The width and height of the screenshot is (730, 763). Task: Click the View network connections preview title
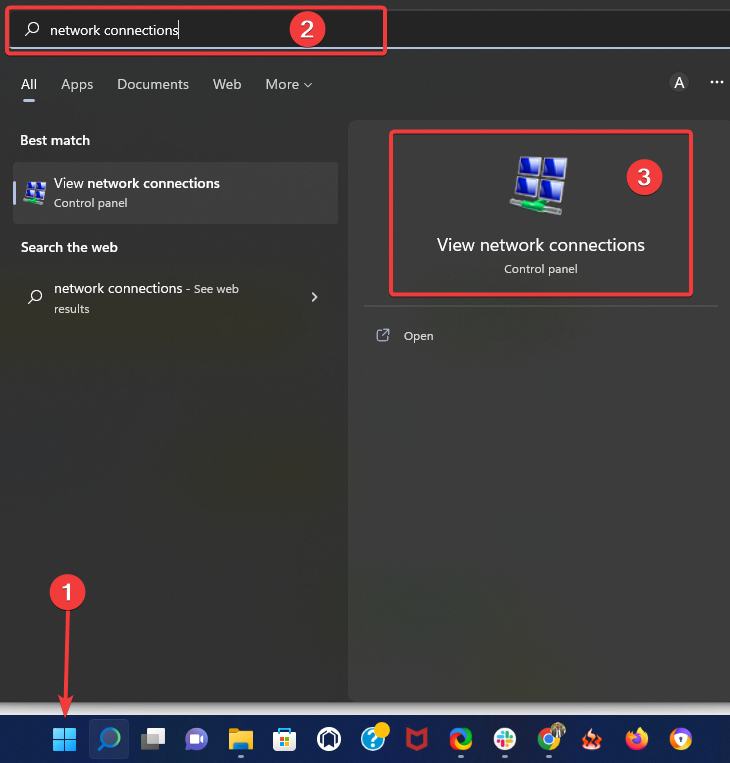tap(540, 245)
